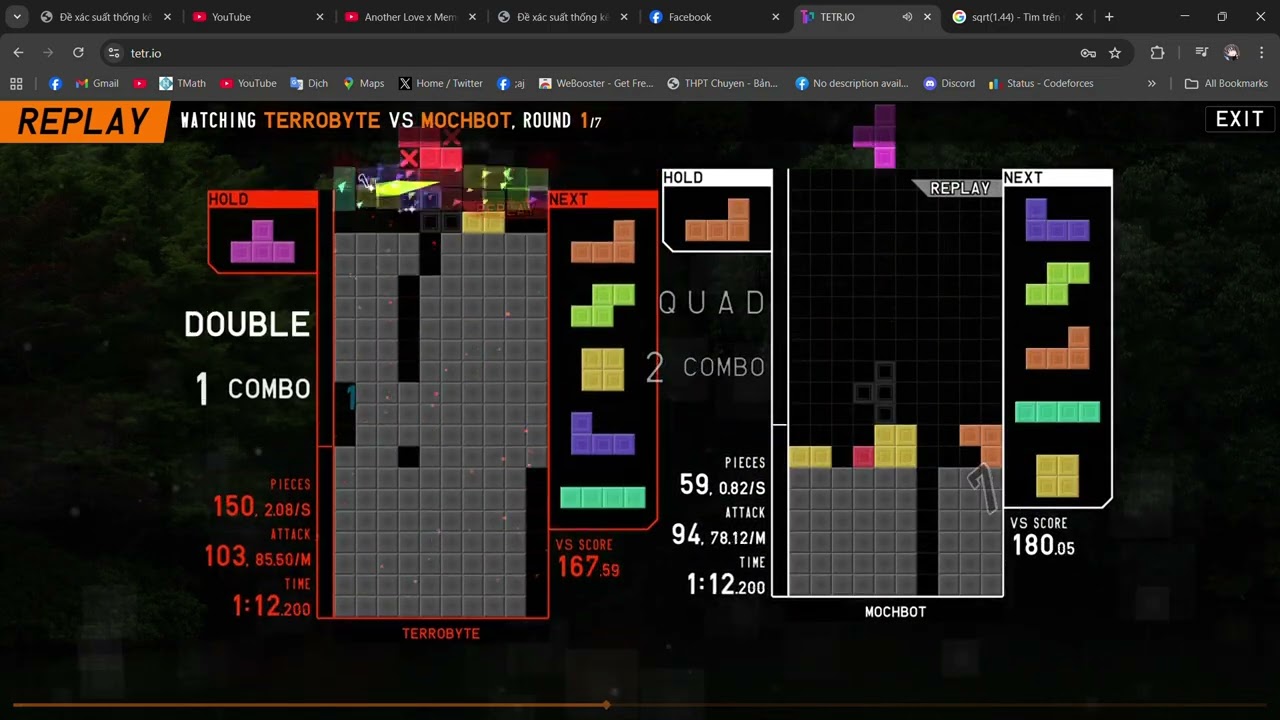Close the YouTube tab
Screen dimensions: 1280x720
319,17
